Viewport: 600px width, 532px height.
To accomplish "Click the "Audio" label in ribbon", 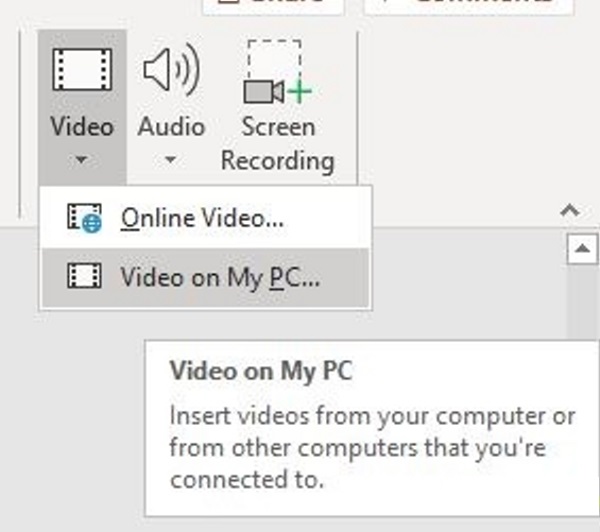I will (171, 127).
